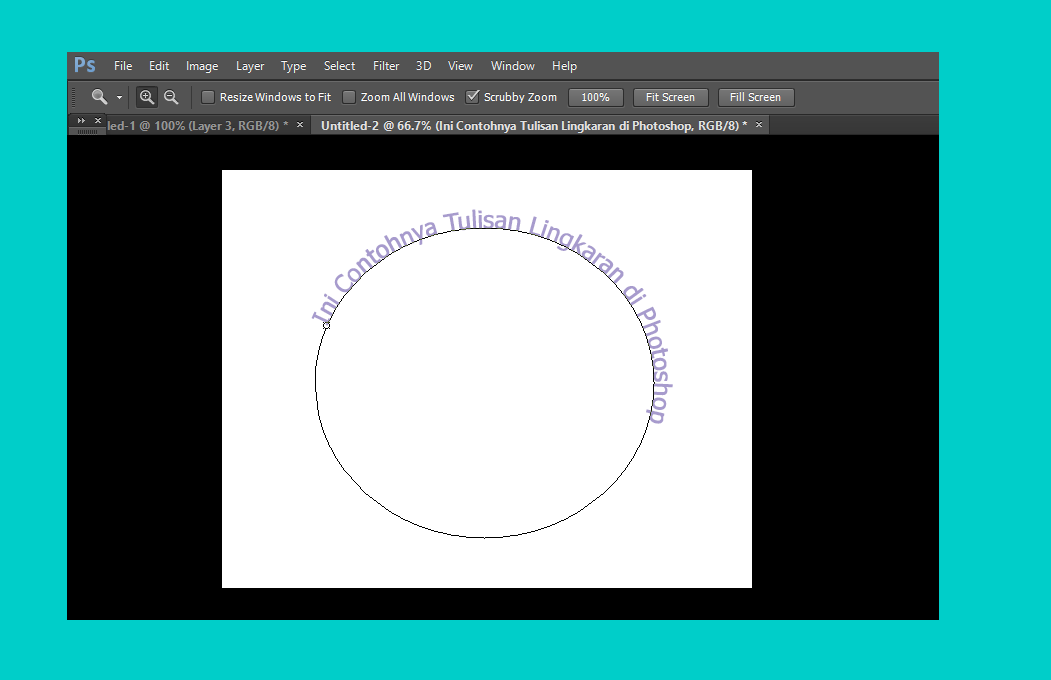Open the Edit menu

(x=159, y=66)
